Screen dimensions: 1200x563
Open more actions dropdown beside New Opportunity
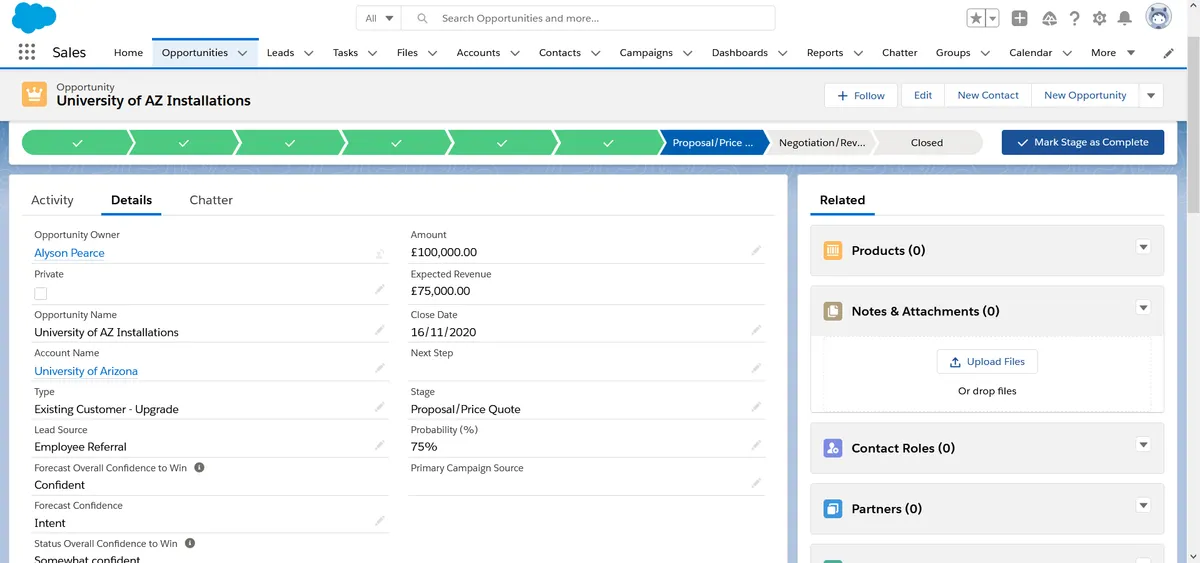tap(1150, 95)
